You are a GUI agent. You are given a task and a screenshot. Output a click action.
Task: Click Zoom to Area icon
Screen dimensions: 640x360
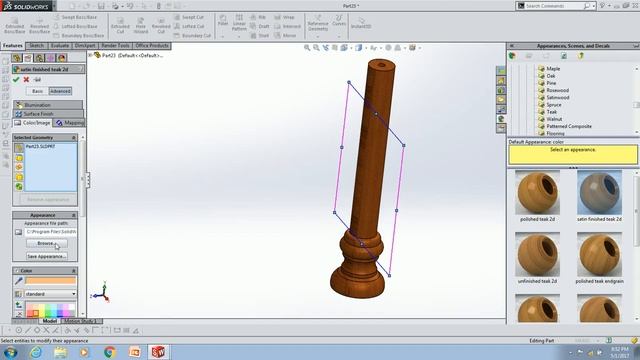[316, 48]
